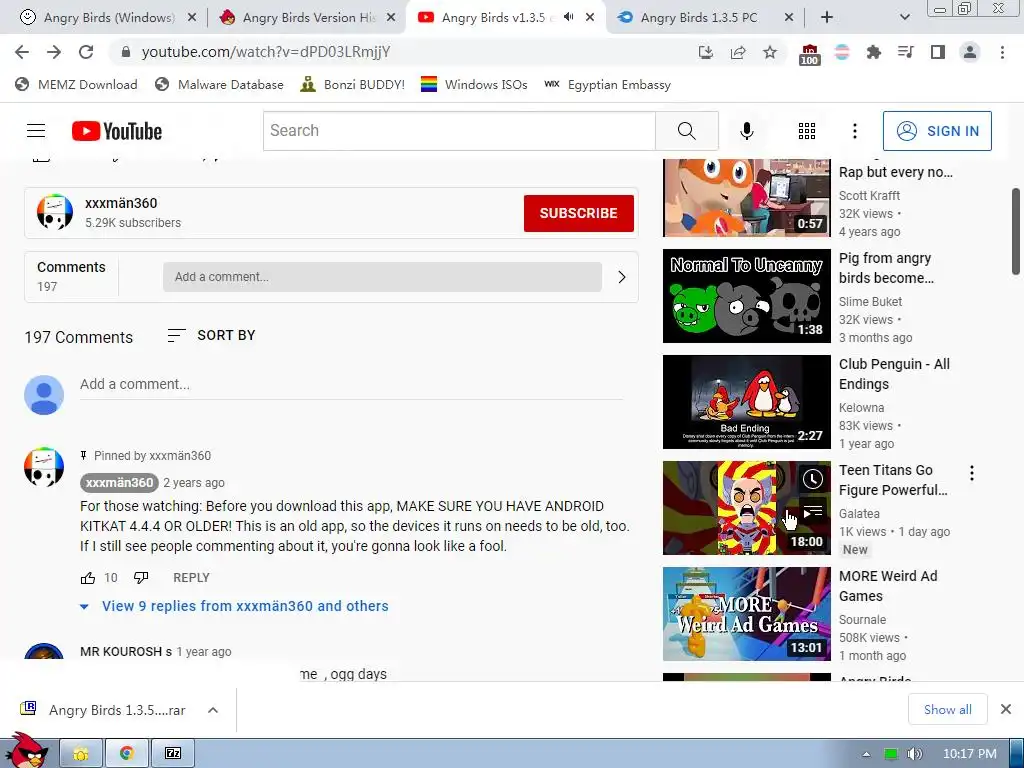Open media control playlist icon in toolbar

(x=906, y=52)
